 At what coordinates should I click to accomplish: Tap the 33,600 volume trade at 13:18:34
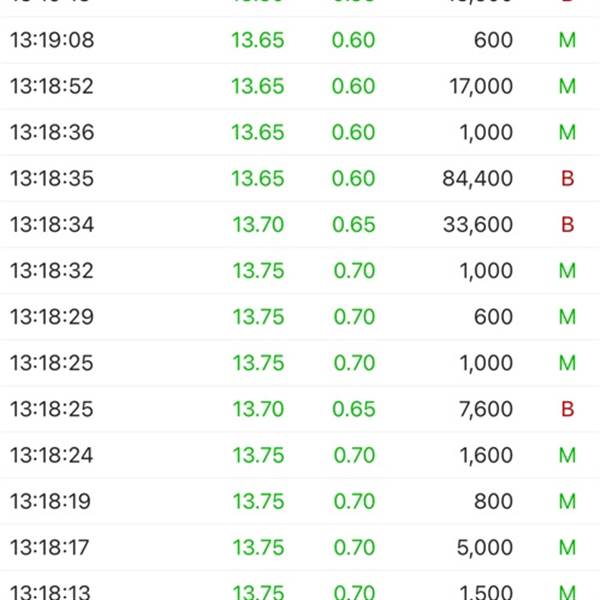pos(300,225)
